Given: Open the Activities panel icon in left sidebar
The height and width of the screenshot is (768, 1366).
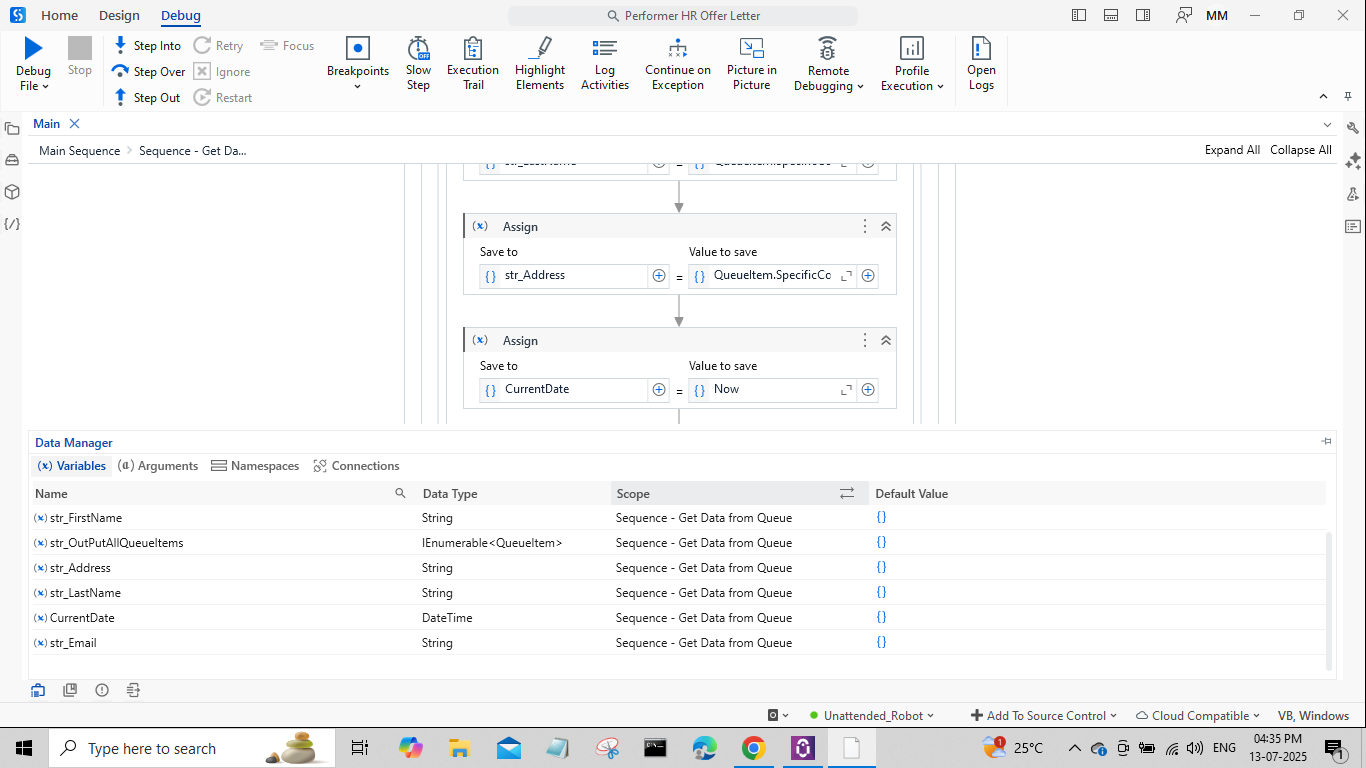Looking at the screenshot, I should tap(12, 160).
